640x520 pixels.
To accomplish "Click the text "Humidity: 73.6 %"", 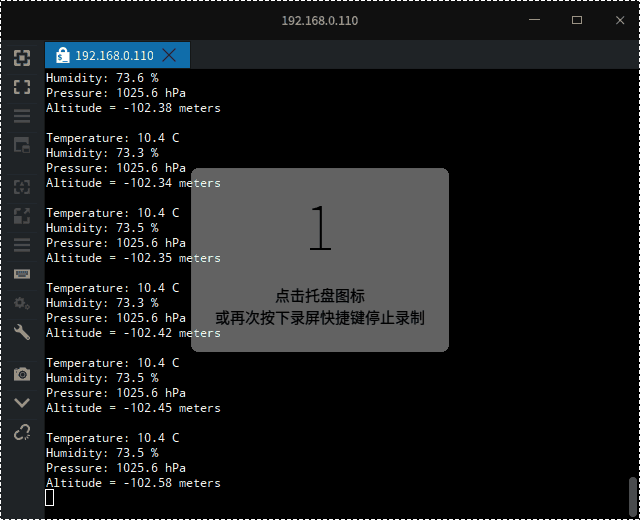I will click(102, 78).
